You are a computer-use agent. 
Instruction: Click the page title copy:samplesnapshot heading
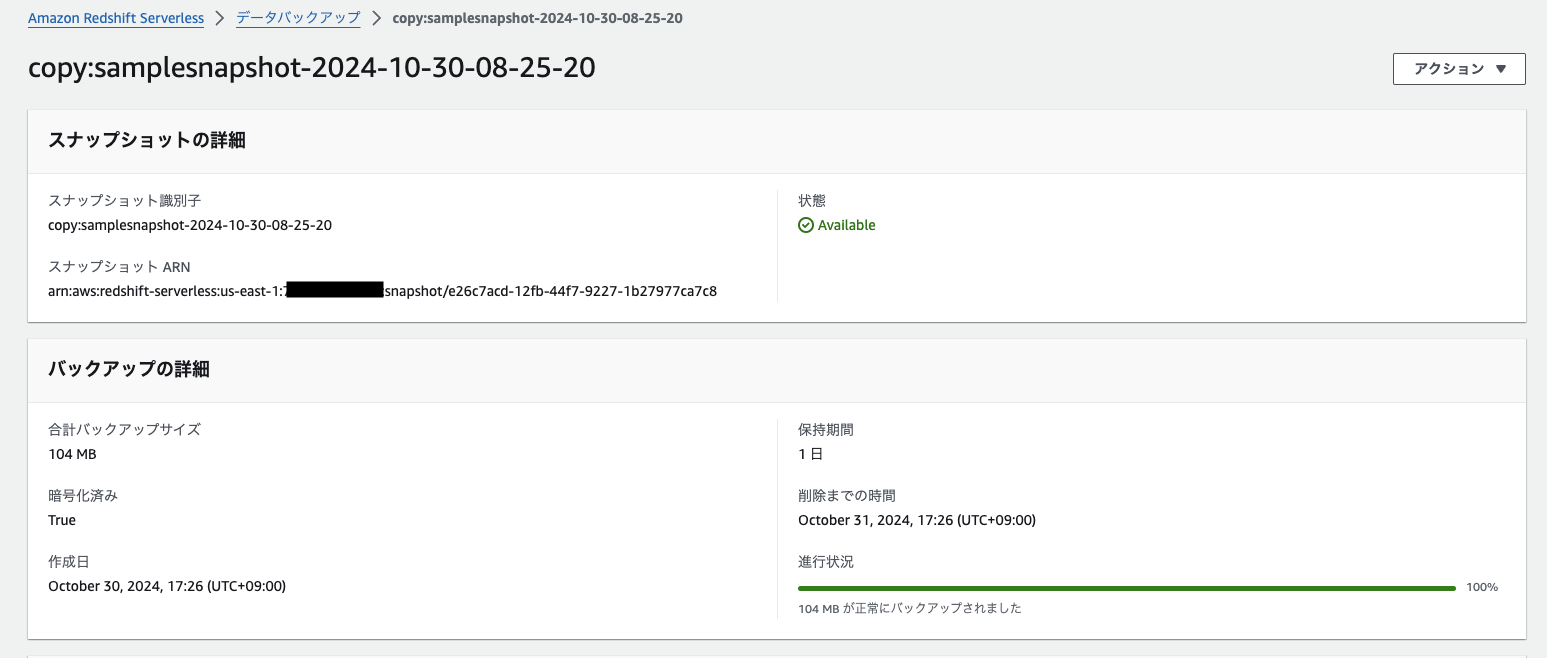pyautogui.click(x=312, y=67)
